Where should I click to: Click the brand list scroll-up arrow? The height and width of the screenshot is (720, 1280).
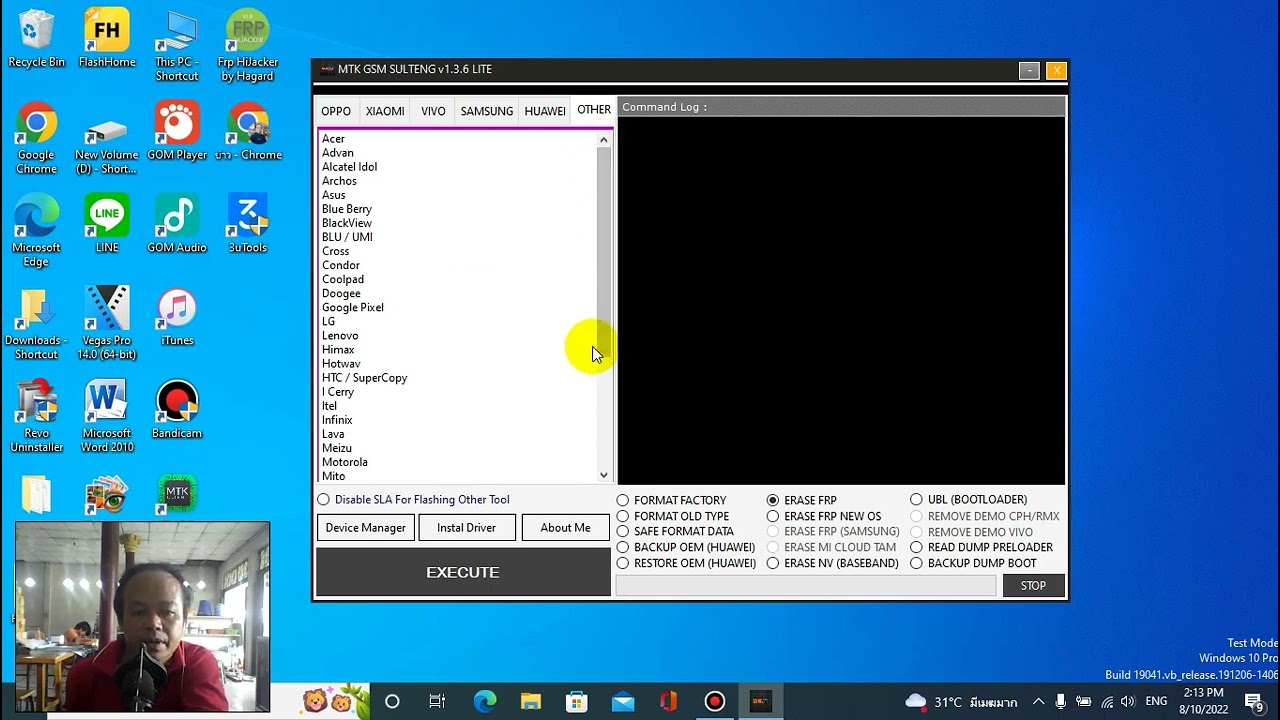click(x=604, y=140)
